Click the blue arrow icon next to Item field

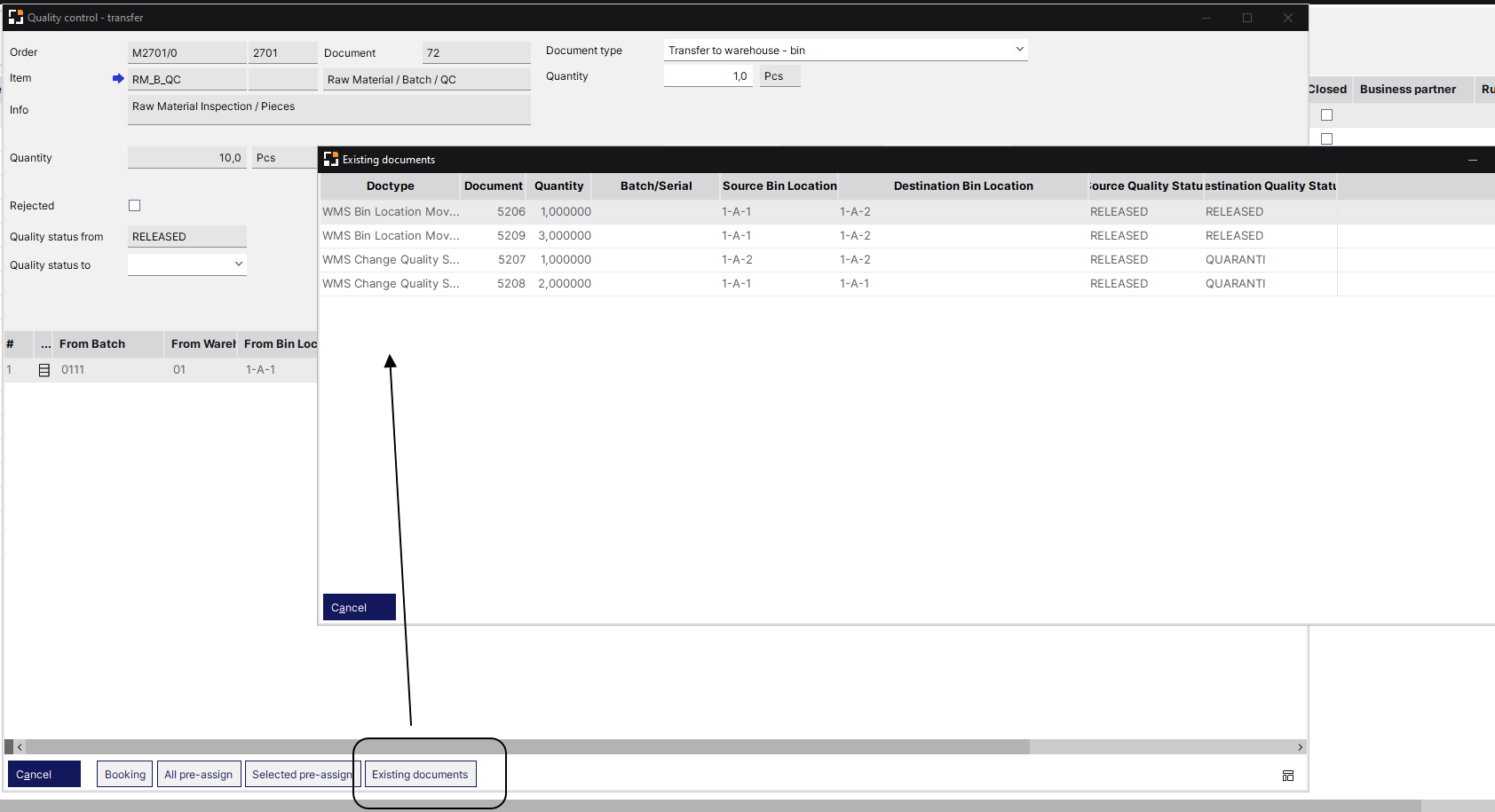119,78
